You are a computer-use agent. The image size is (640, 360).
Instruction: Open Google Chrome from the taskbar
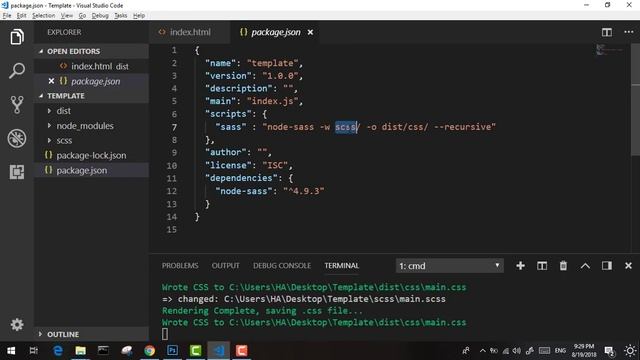[x=149, y=351]
